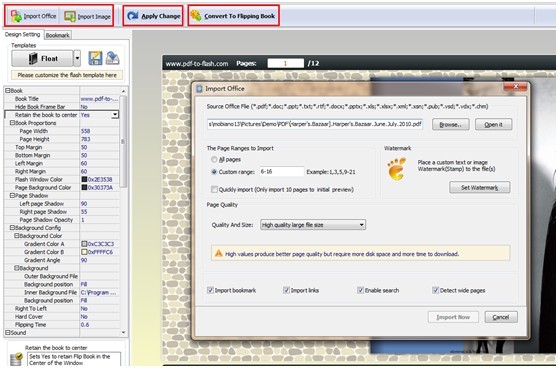
Task: Toggle the Detect wide pages checkbox
Action: 435,290
